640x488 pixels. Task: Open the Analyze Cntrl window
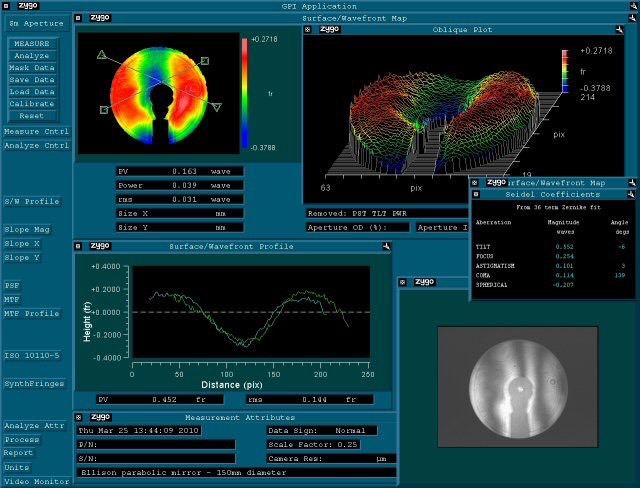(36, 145)
